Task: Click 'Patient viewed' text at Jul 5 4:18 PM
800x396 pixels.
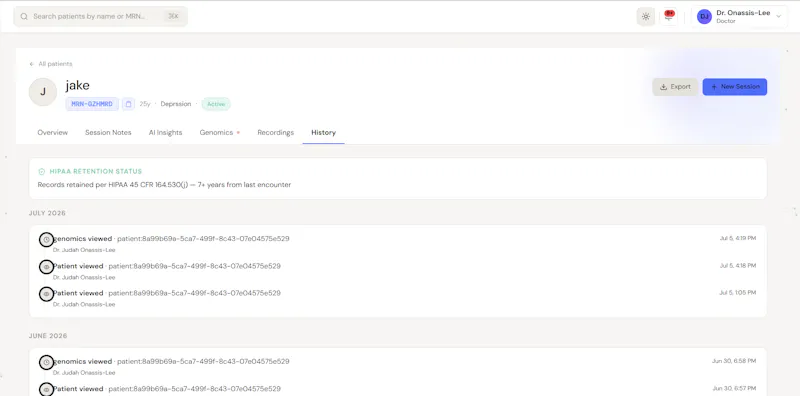Action: [78, 266]
